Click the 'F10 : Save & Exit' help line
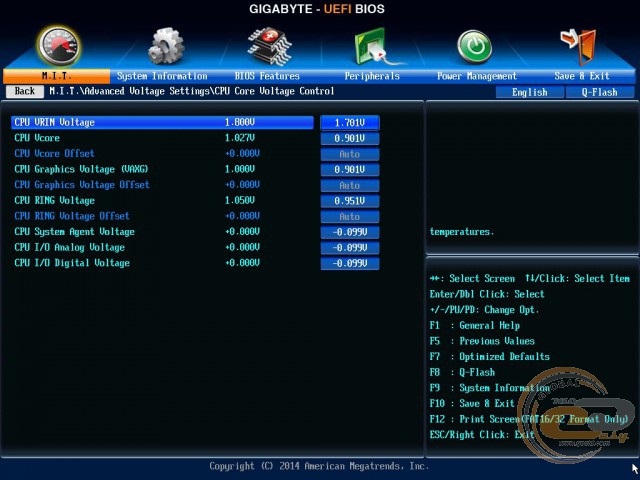This screenshot has width=640, height=480. pos(472,404)
